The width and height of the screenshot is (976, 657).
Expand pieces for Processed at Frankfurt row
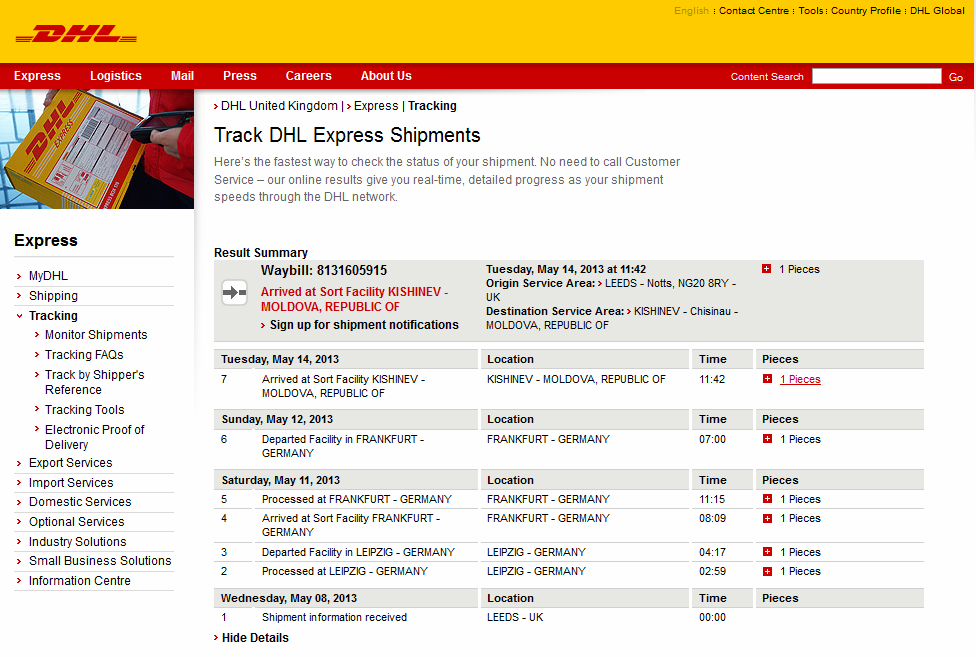coord(767,499)
